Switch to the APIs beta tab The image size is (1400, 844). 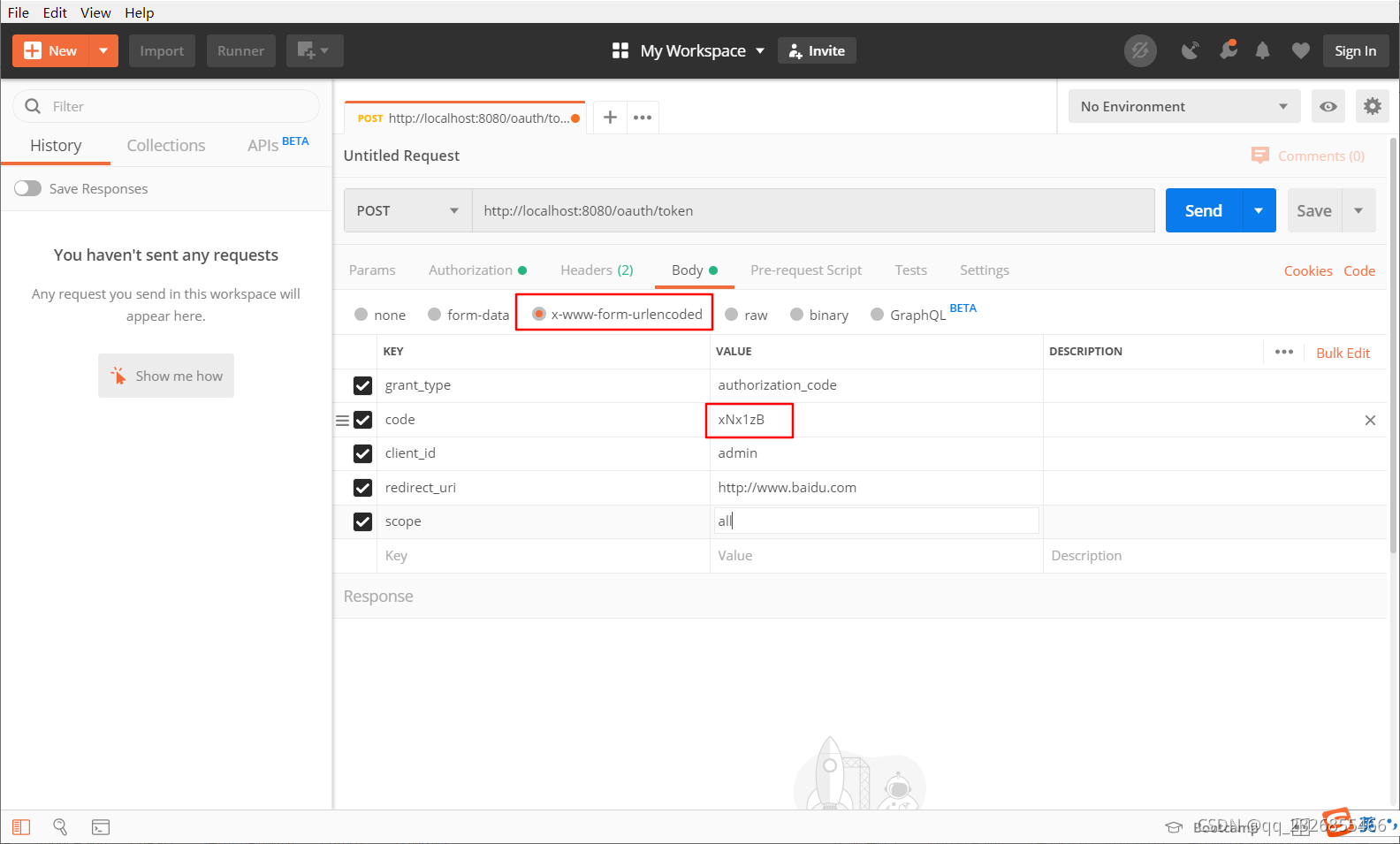[x=278, y=145]
